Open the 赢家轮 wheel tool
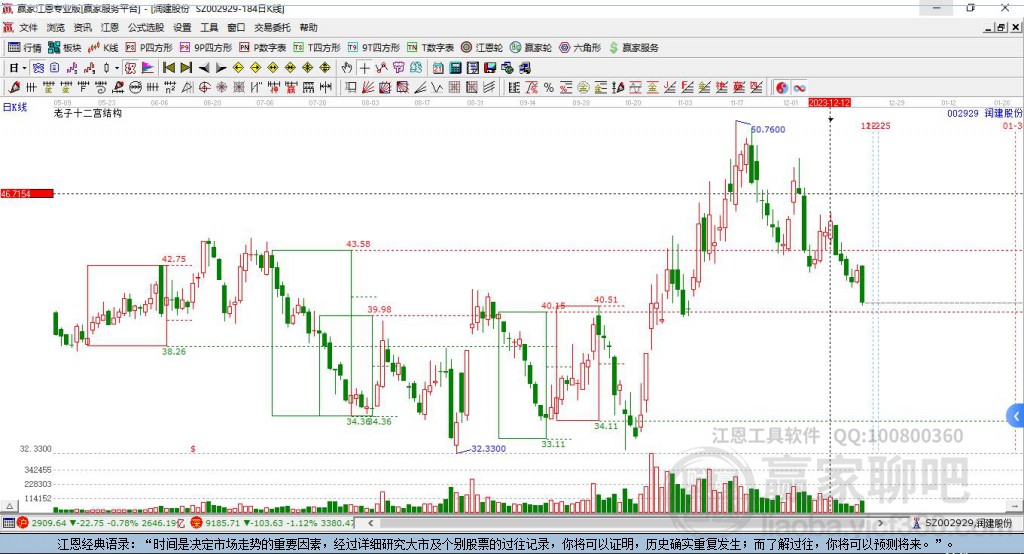1024x554 pixels. (531, 48)
